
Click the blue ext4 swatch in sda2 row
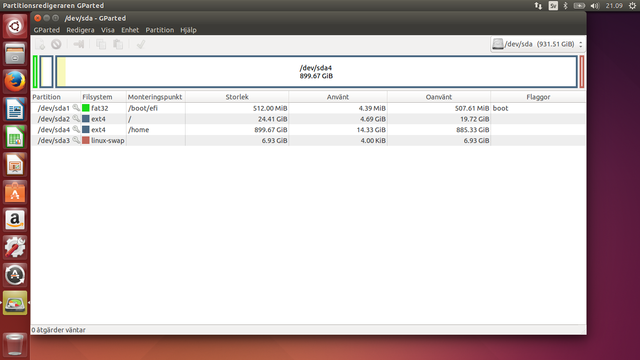point(86,119)
